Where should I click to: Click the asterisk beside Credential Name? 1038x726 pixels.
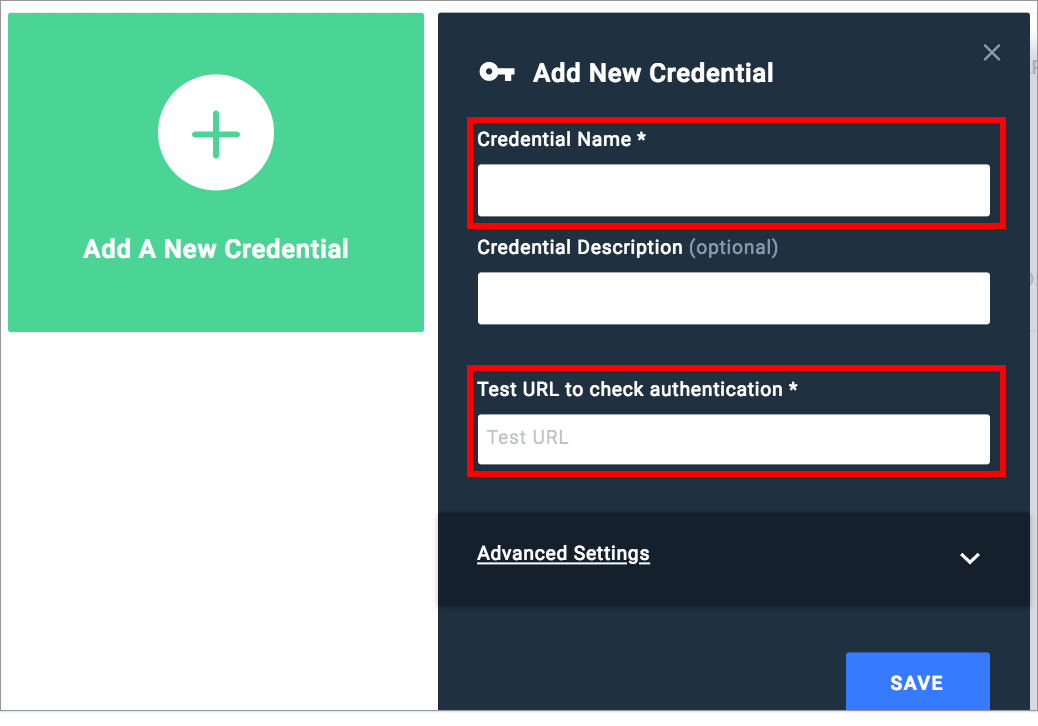641,136
